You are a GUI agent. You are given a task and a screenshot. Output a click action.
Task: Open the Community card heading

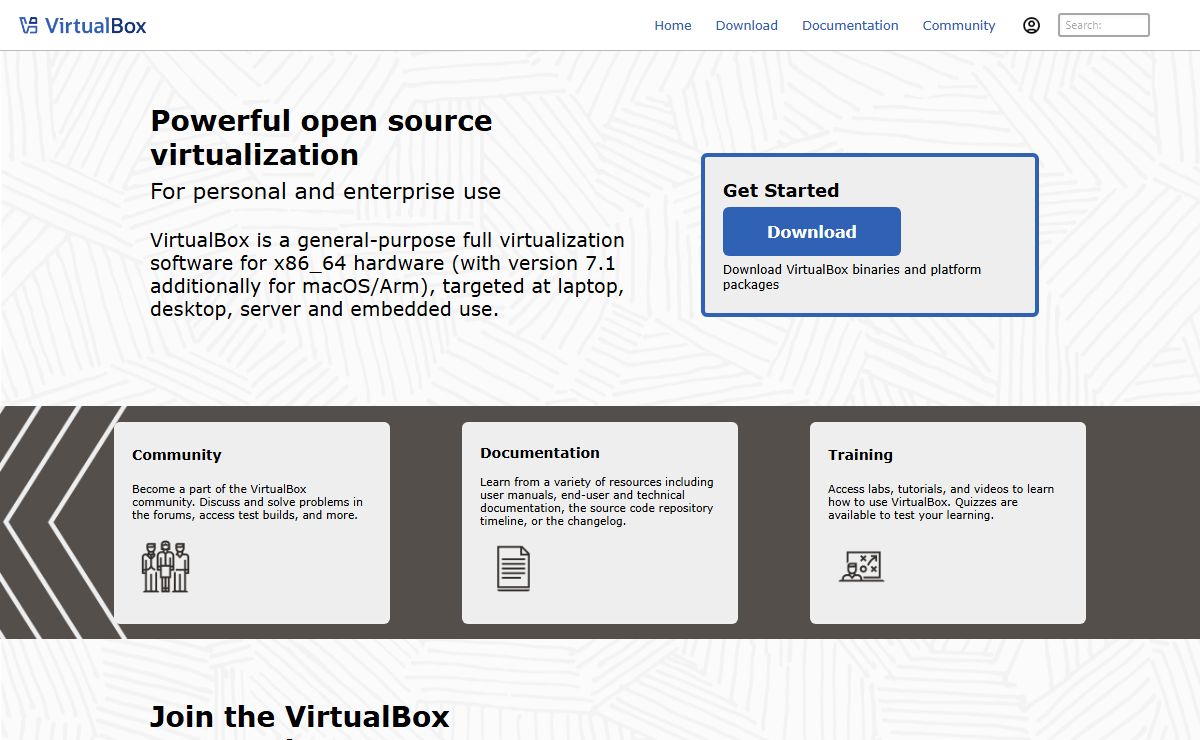(177, 455)
